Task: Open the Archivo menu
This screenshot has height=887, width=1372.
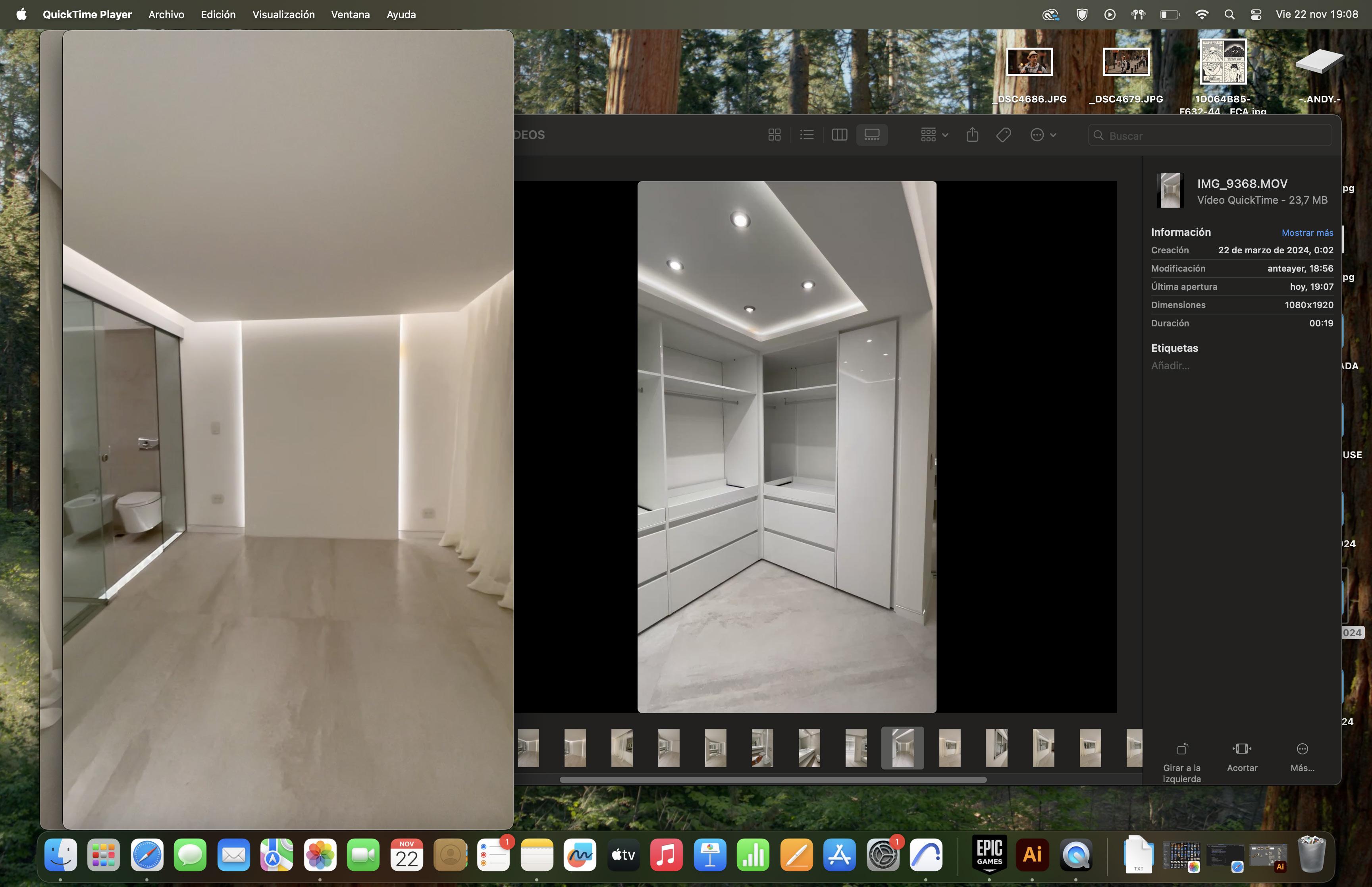Action: (166, 14)
